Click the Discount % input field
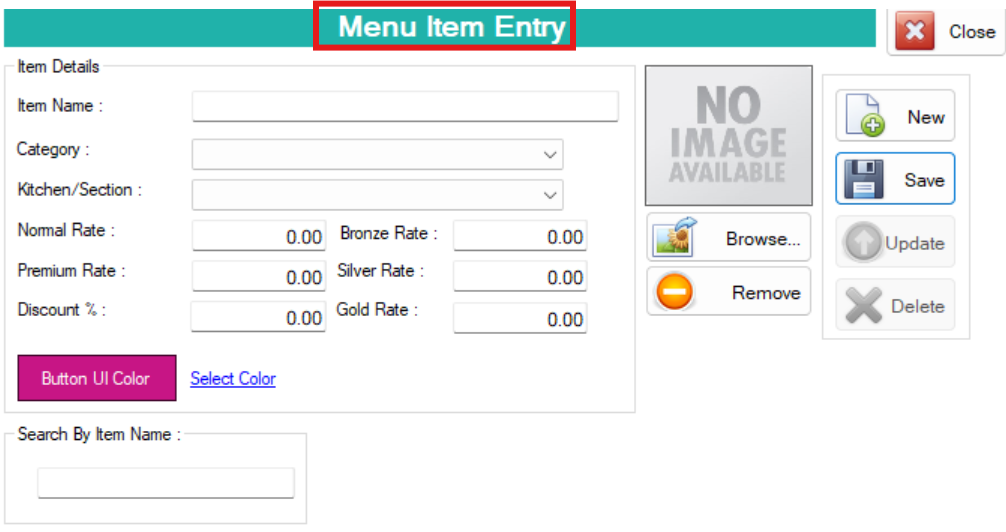Viewport: 1006px width, 532px height. pyautogui.click(x=259, y=317)
